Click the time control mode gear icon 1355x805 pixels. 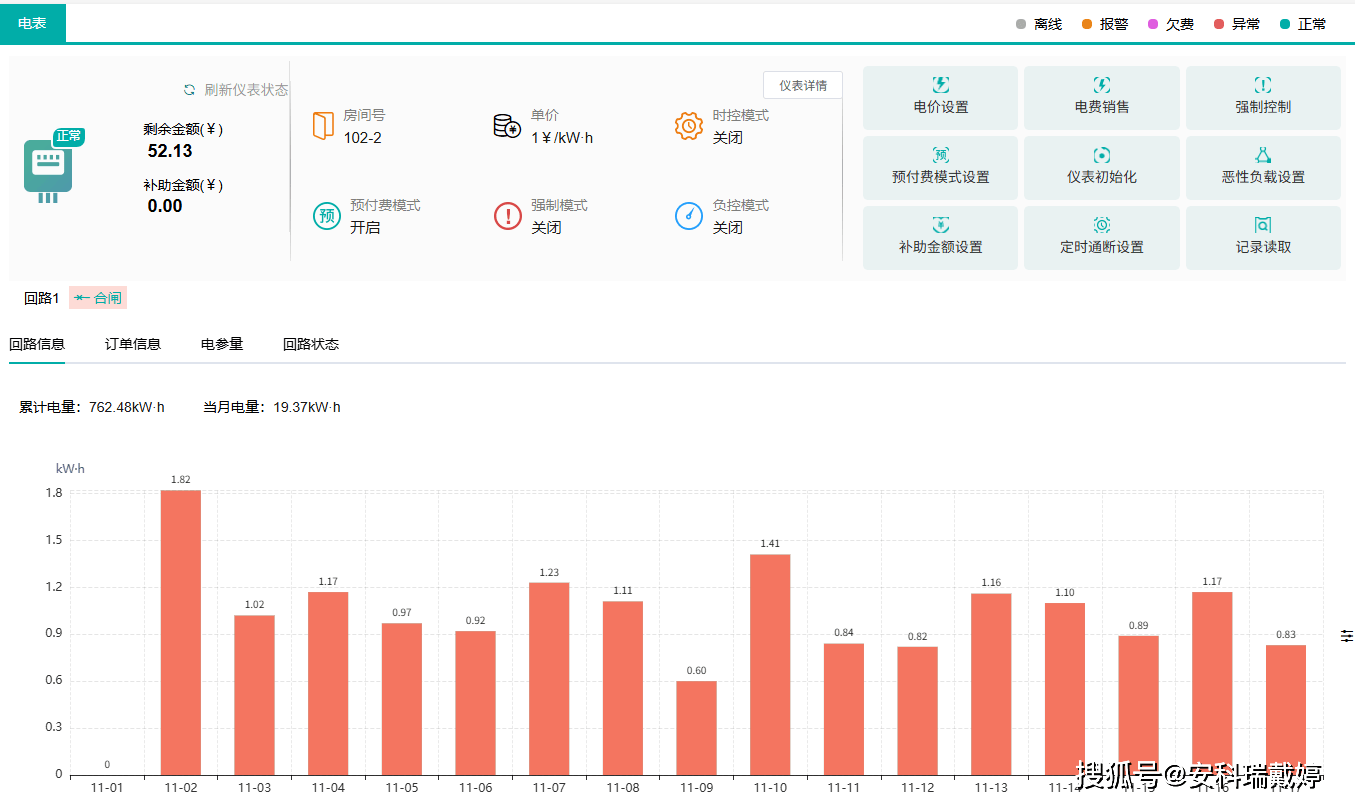pyautogui.click(x=689, y=126)
